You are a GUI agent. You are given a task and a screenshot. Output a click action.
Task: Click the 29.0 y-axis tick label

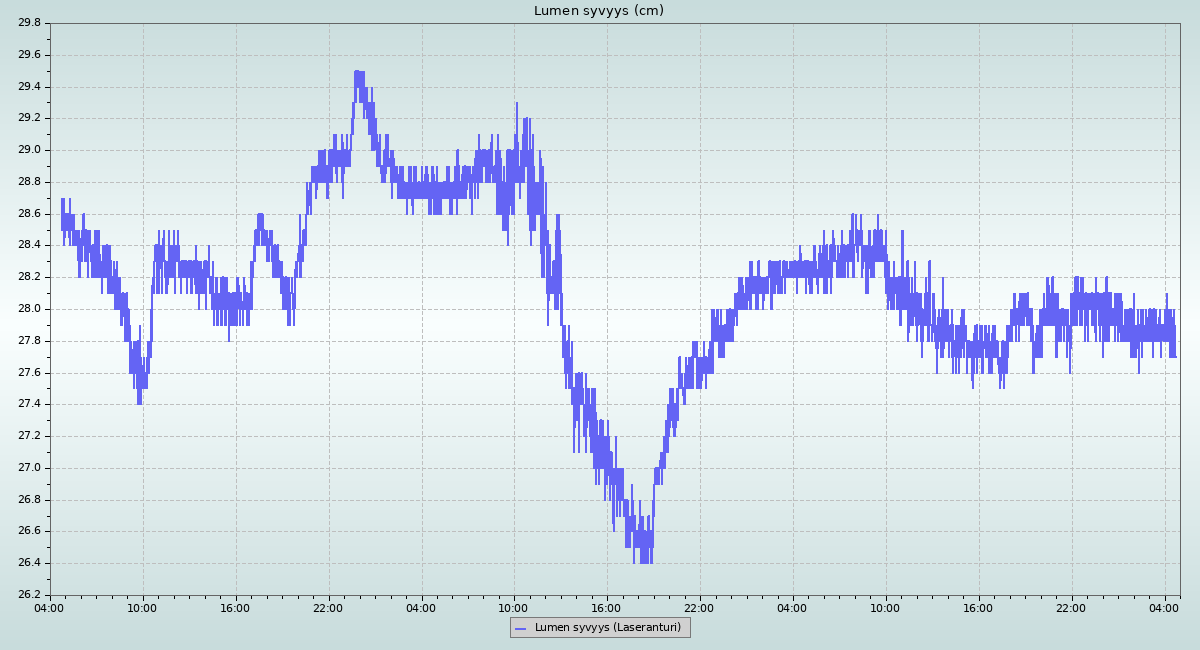[x=29, y=150]
